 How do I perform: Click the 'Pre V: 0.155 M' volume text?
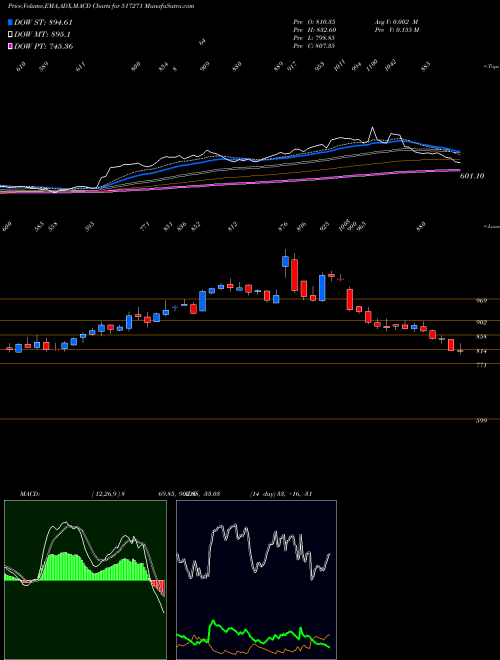pyautogui.click(x=396, y=30)
